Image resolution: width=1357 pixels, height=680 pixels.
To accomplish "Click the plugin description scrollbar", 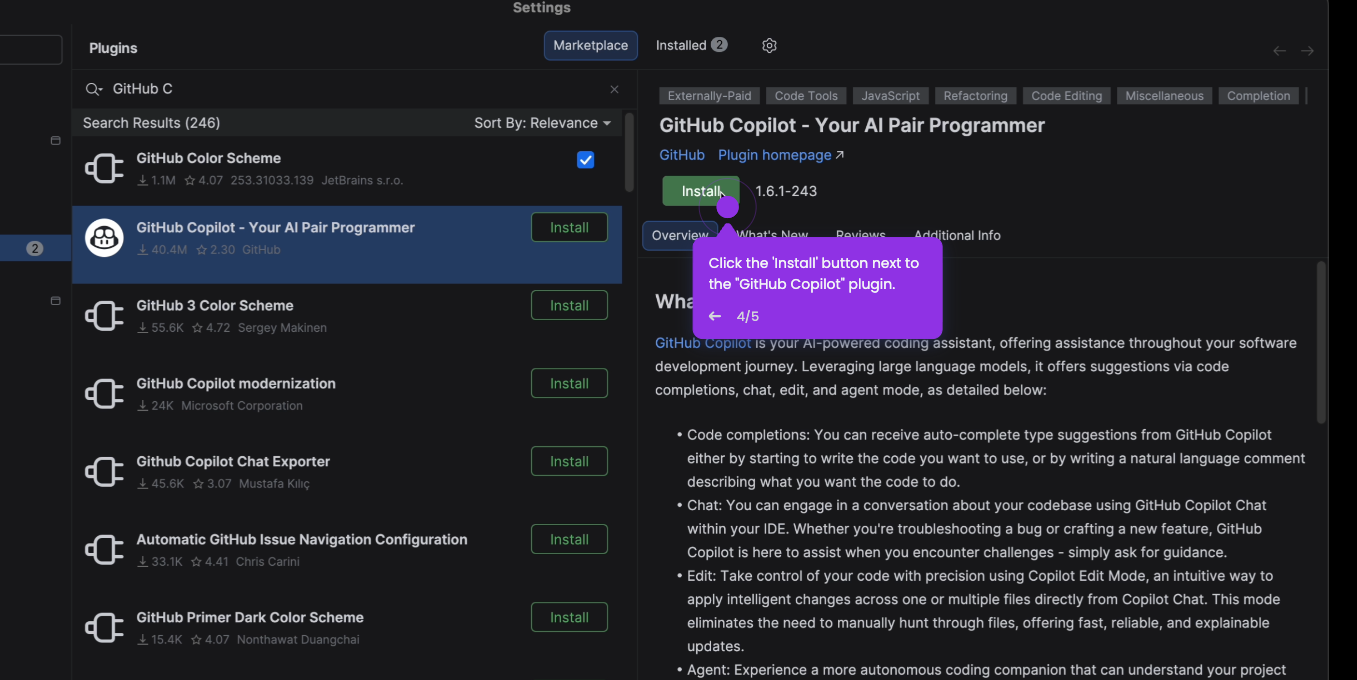I will pyautogui.click(x=1321, y=342).
